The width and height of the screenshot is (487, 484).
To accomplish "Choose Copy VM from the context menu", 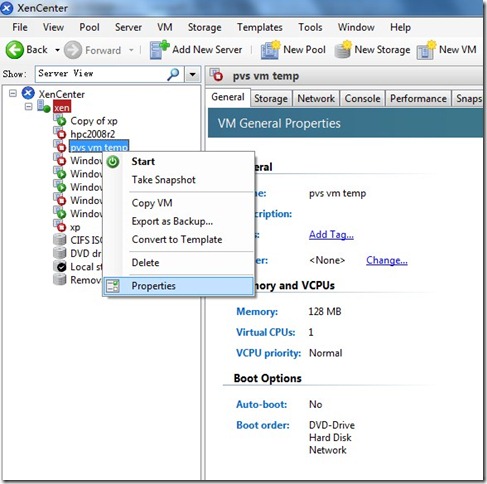I will [x=178, y=203].
